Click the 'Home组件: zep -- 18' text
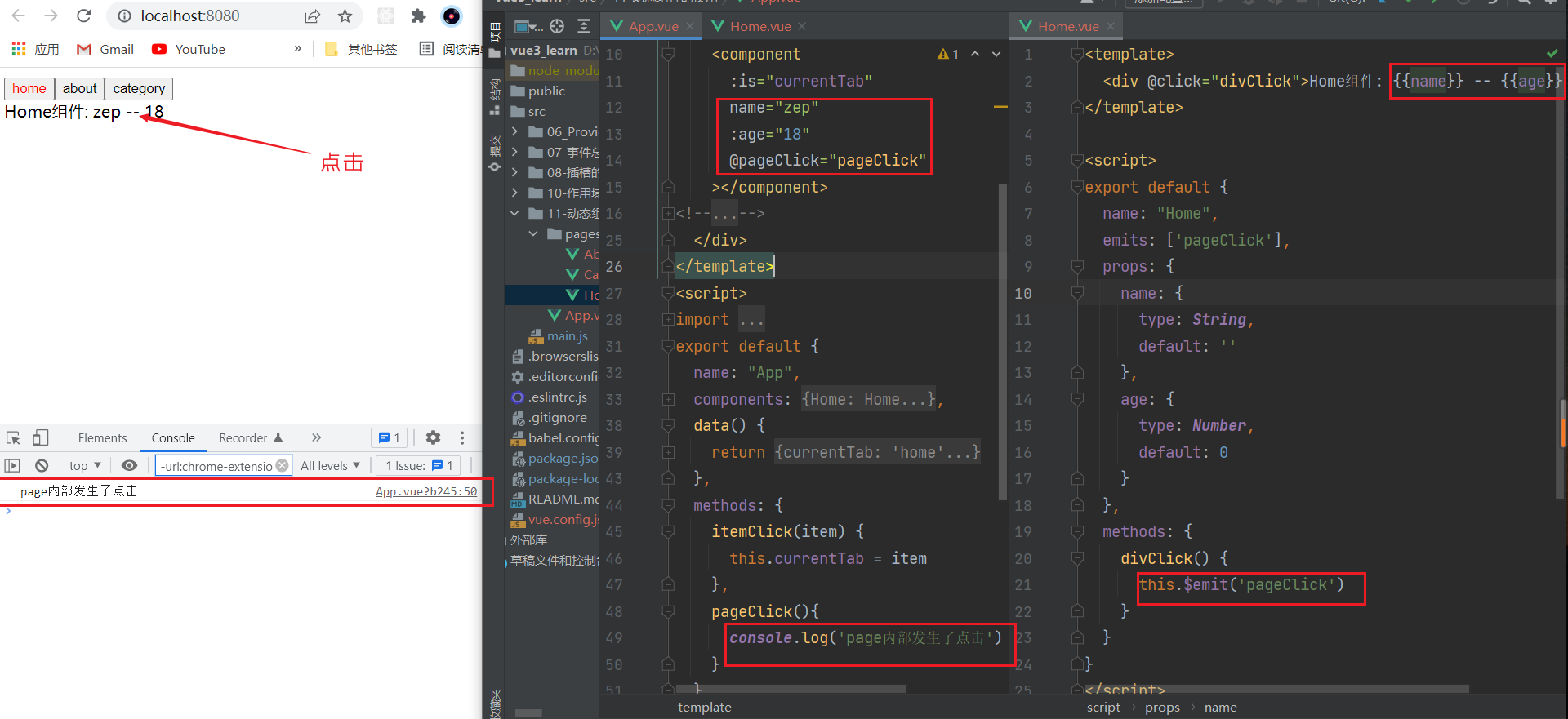Viewport: 1568px width, 719px height. click(84, 112)
